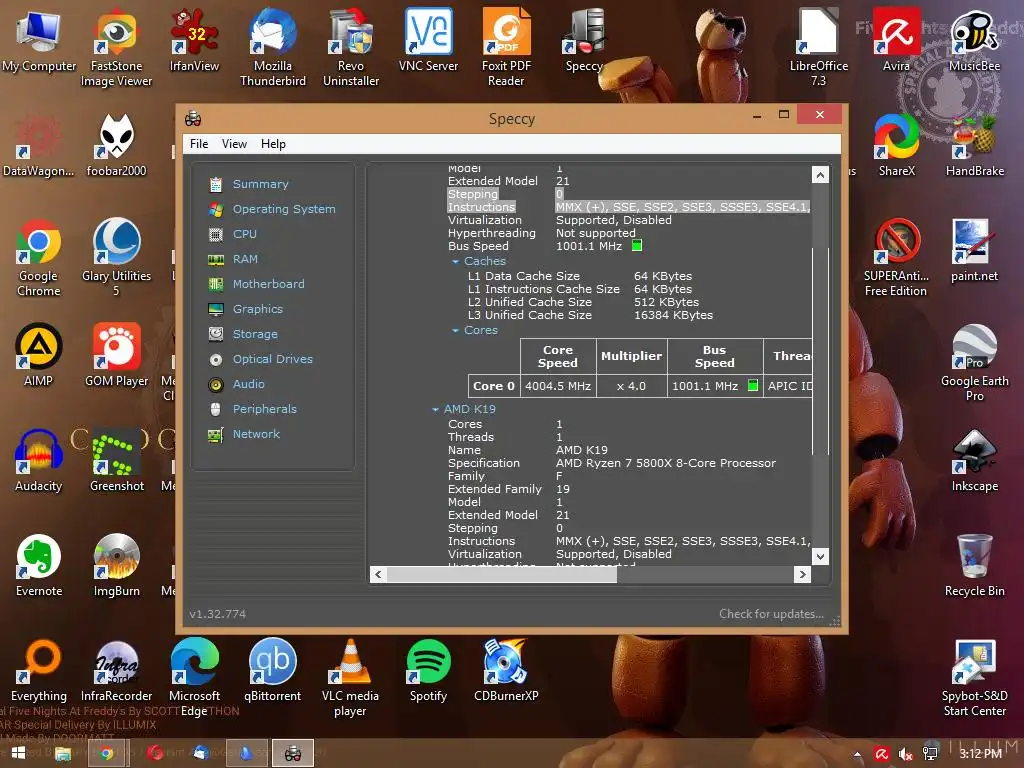Open GOM Player desktop icon
Screen dimensions: 1024x768
(116, 356)
